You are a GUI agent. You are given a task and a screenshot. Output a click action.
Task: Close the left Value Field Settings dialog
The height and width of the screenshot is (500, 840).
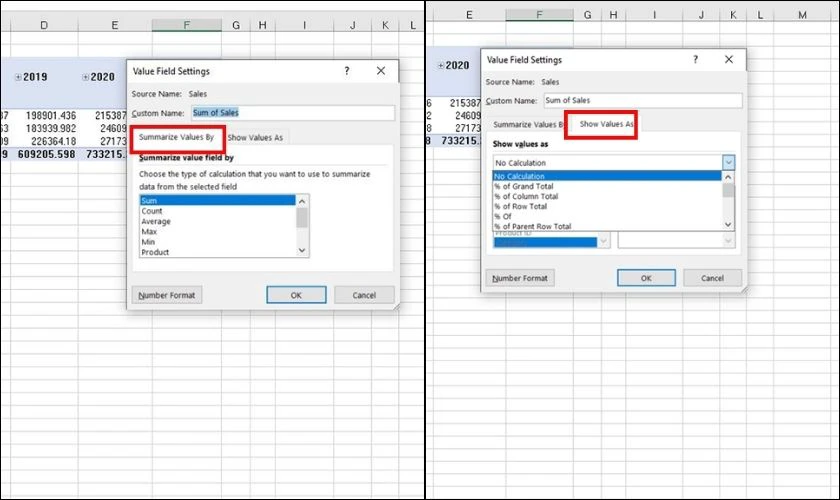tap(381, 71)
